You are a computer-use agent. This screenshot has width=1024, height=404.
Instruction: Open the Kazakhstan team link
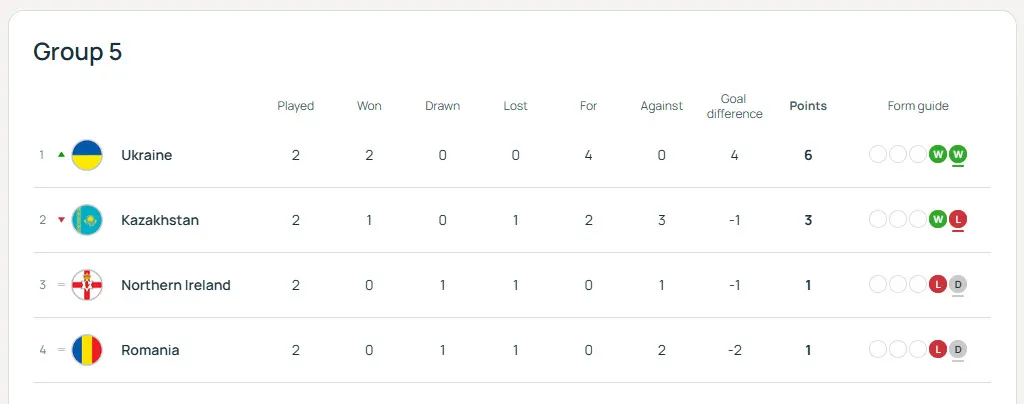coord(160,220)
